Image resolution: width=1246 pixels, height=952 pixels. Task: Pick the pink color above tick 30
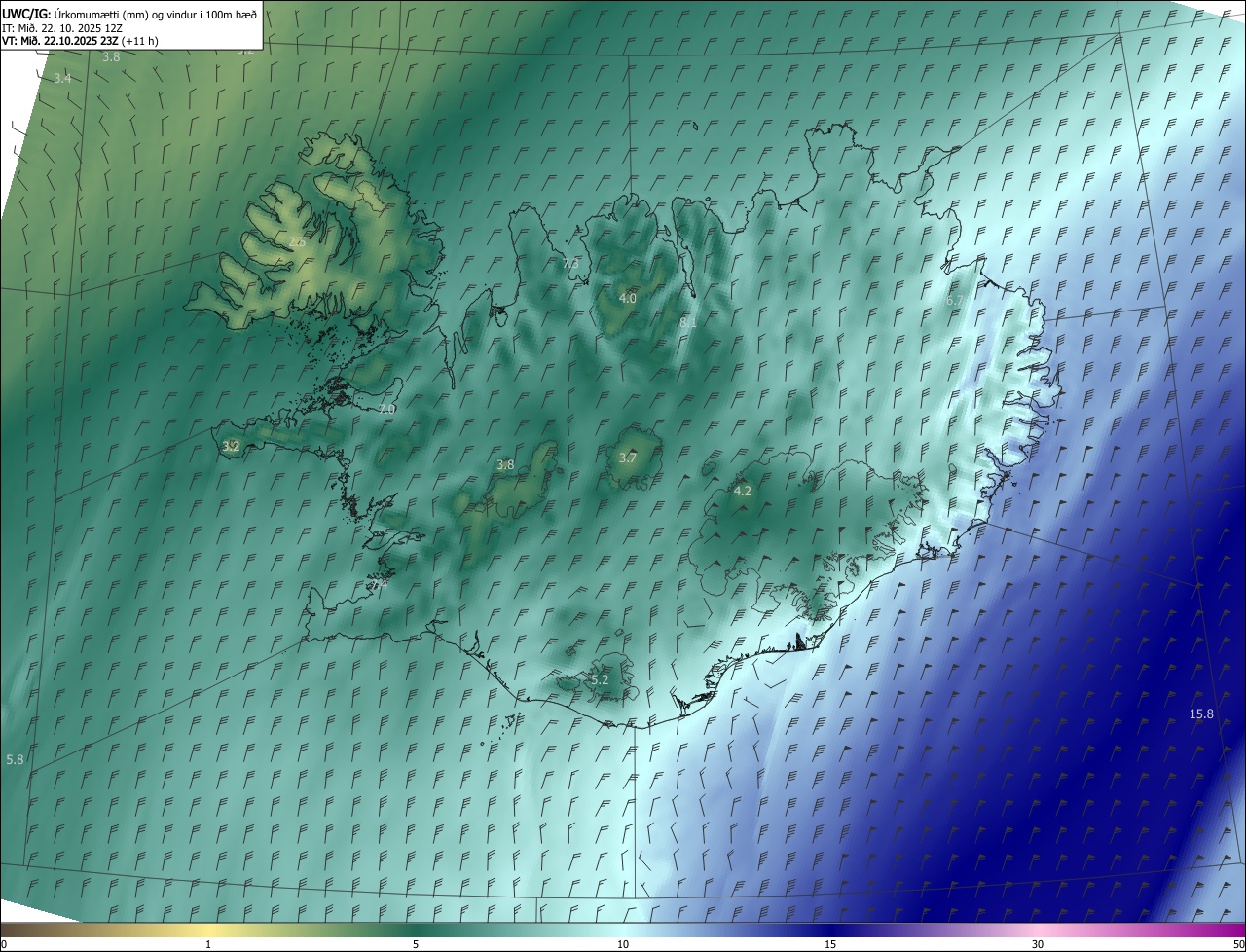pyautogui.click(x=1038, y=931)
